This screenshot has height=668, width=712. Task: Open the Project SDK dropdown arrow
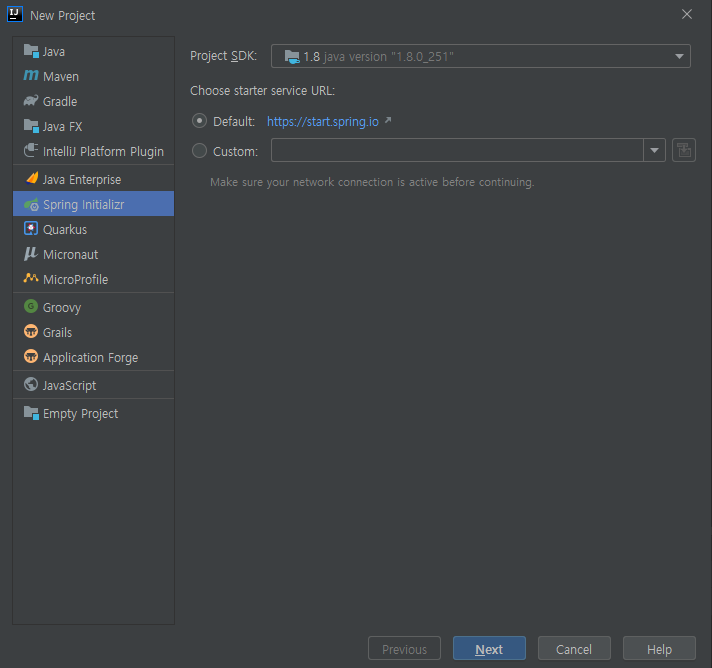[x=679, y=56]
